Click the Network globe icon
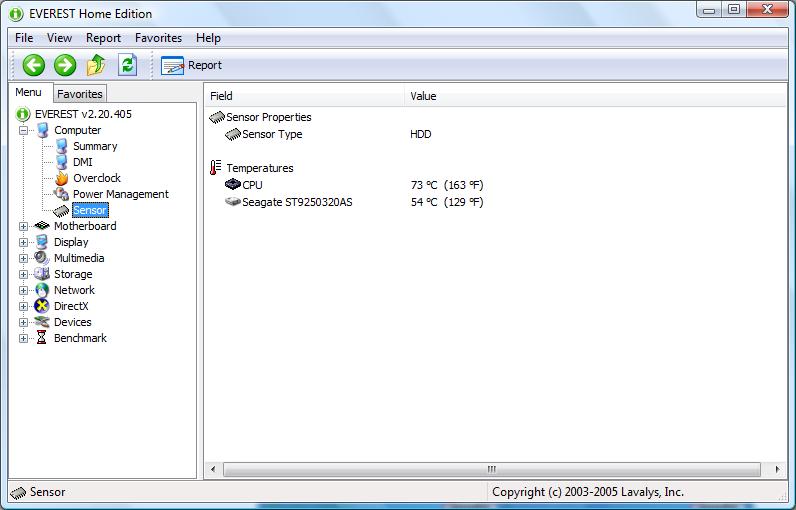The height and width of the screenshot is (510, 796). point(42,290)
